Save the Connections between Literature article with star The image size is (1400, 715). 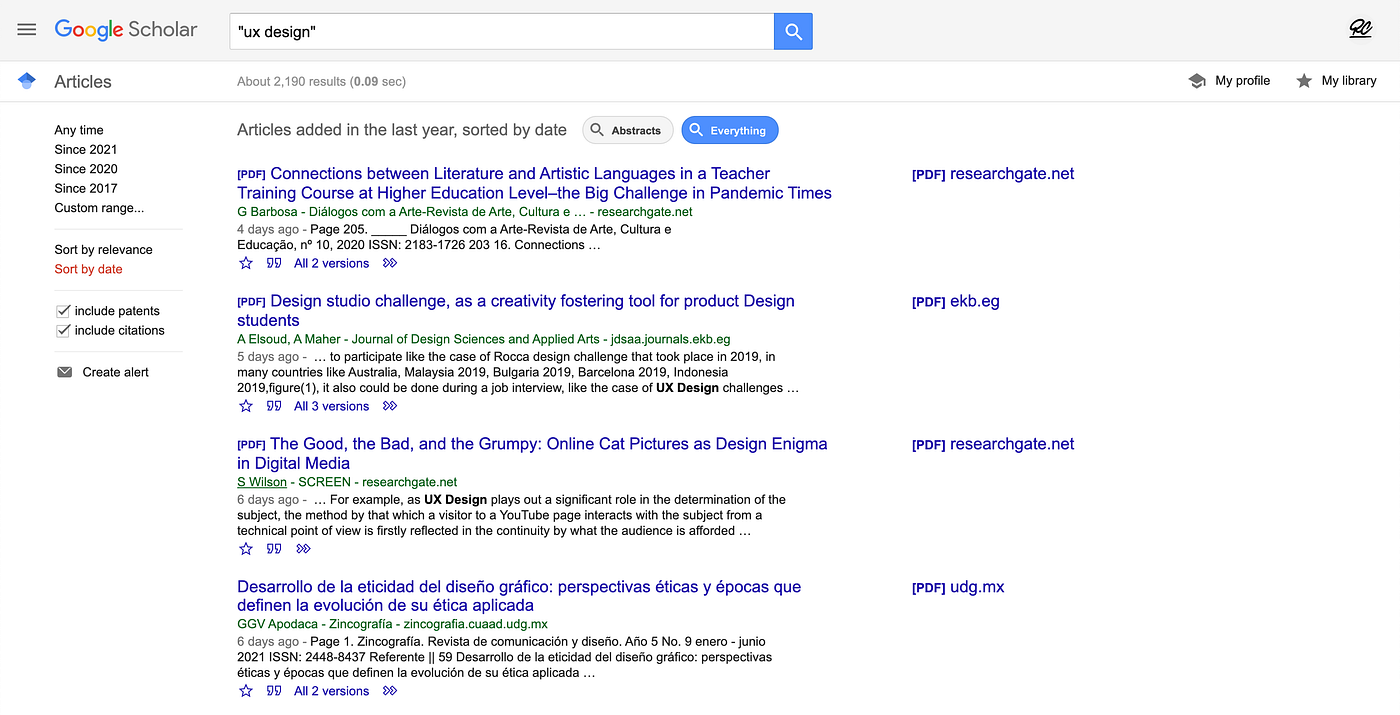(x=246, y=264)
